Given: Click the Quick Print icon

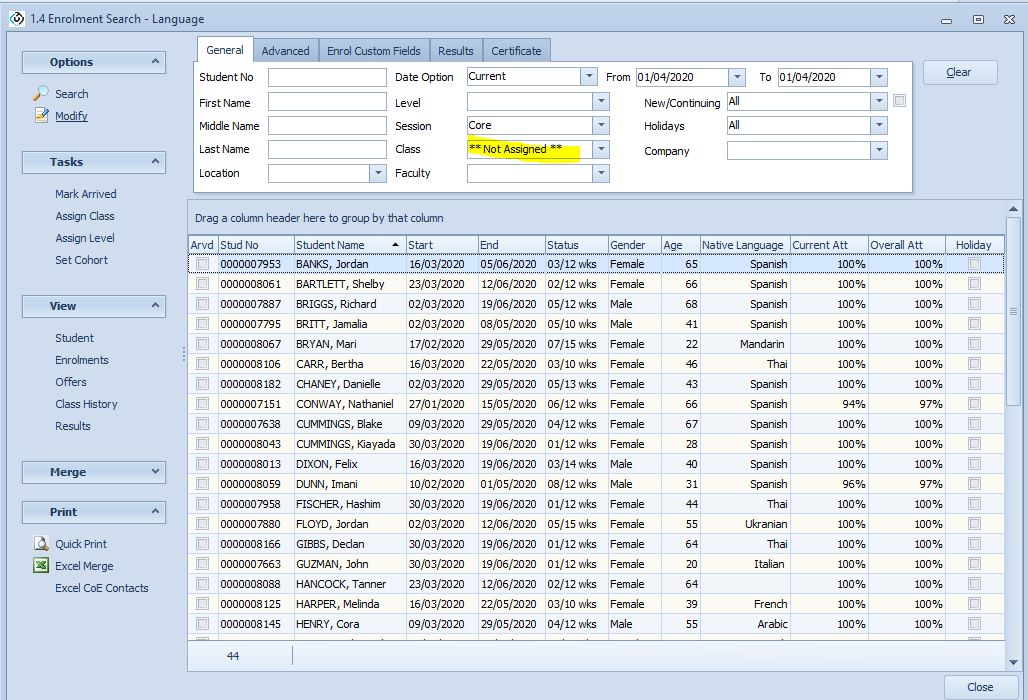Looking at the screenshot, I should click(41, 544).
